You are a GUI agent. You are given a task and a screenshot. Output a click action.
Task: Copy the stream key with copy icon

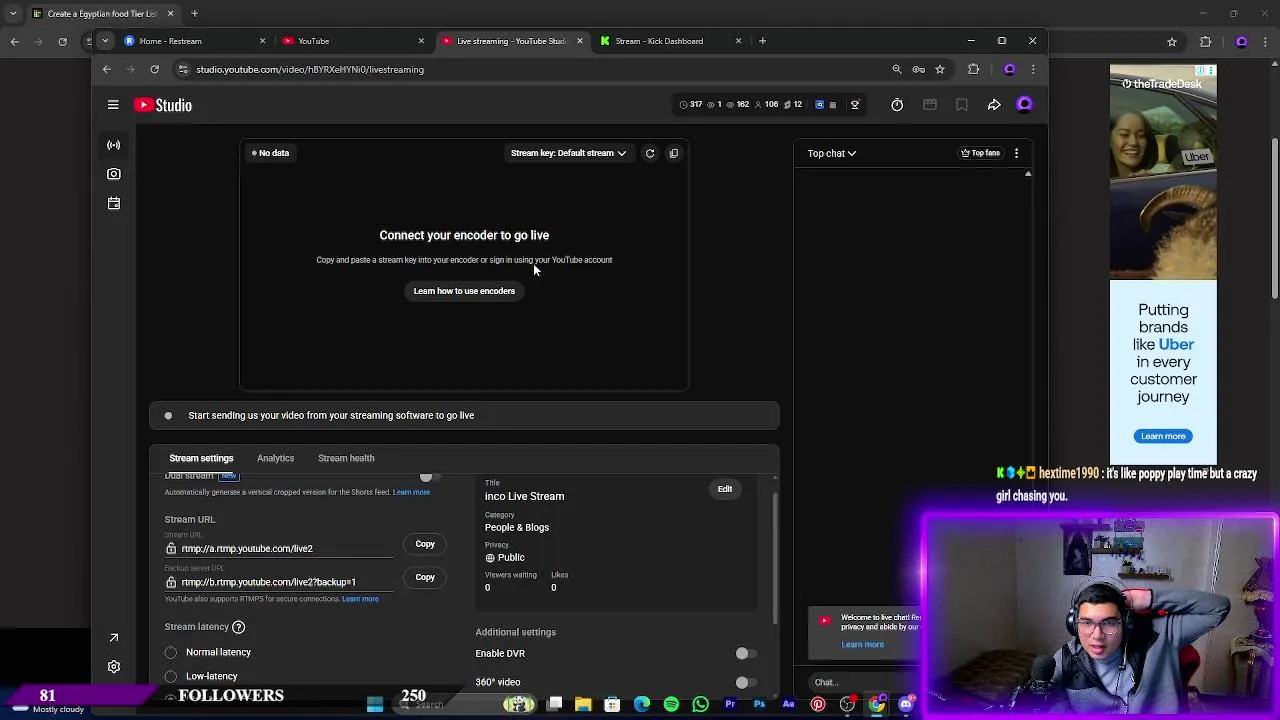tap(674, 153)
